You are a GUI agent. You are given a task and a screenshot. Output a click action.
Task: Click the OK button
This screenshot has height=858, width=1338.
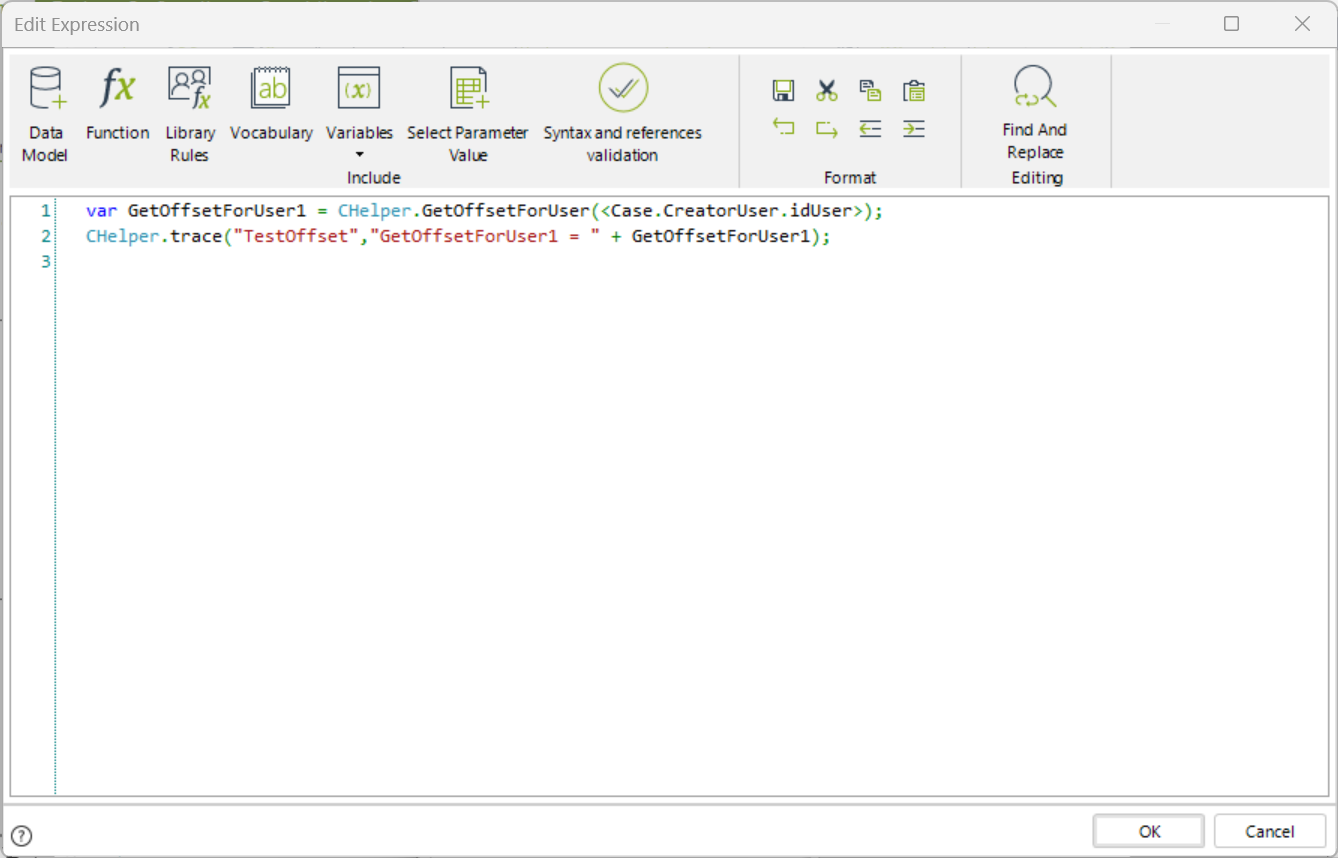click(x=1149, y=831)
